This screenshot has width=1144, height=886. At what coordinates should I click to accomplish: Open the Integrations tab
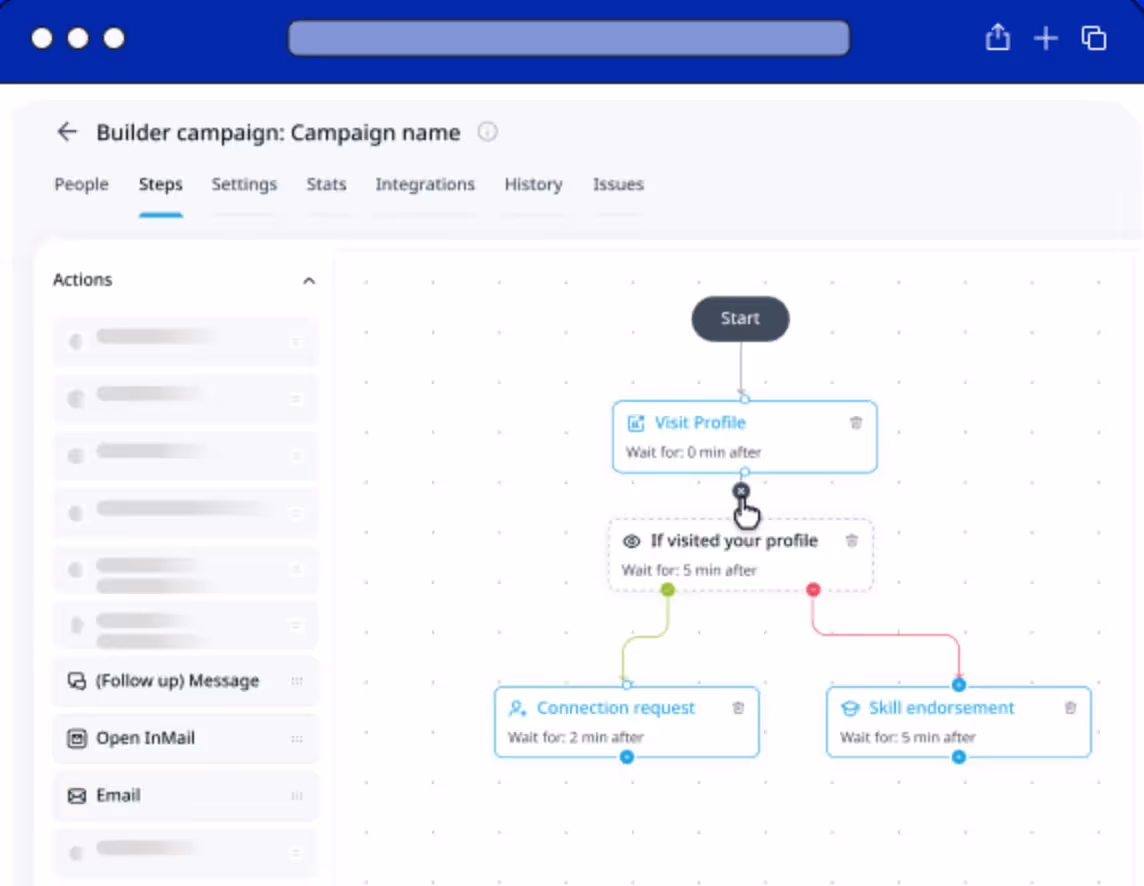[425, 184]
